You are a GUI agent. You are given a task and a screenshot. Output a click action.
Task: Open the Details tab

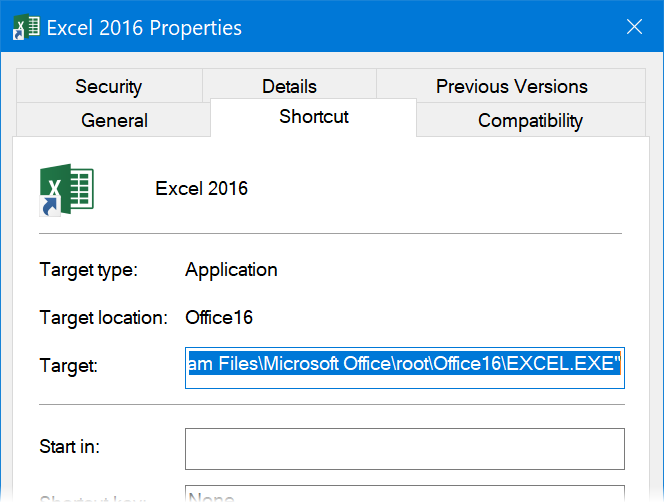(289, 86)
